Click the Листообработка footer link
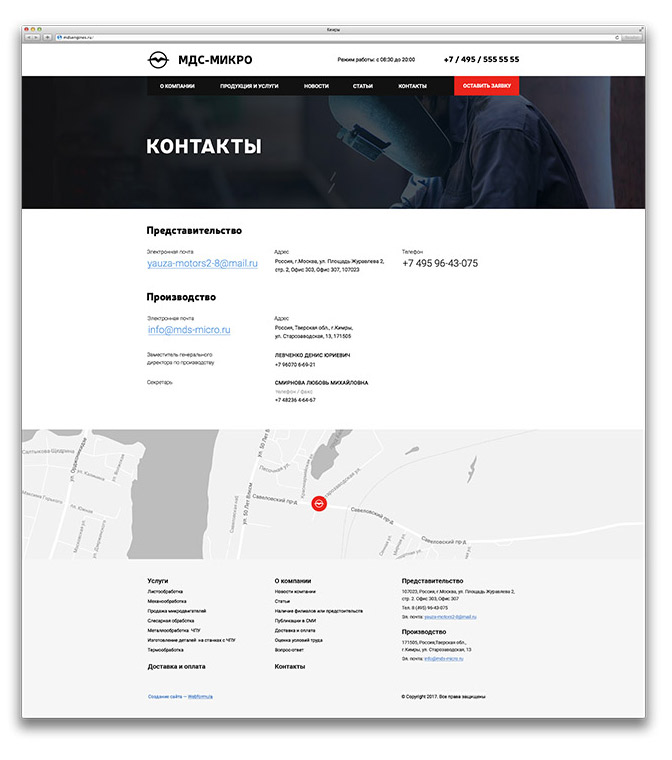Viewport: 672px width, 760px height. [165, 591]
